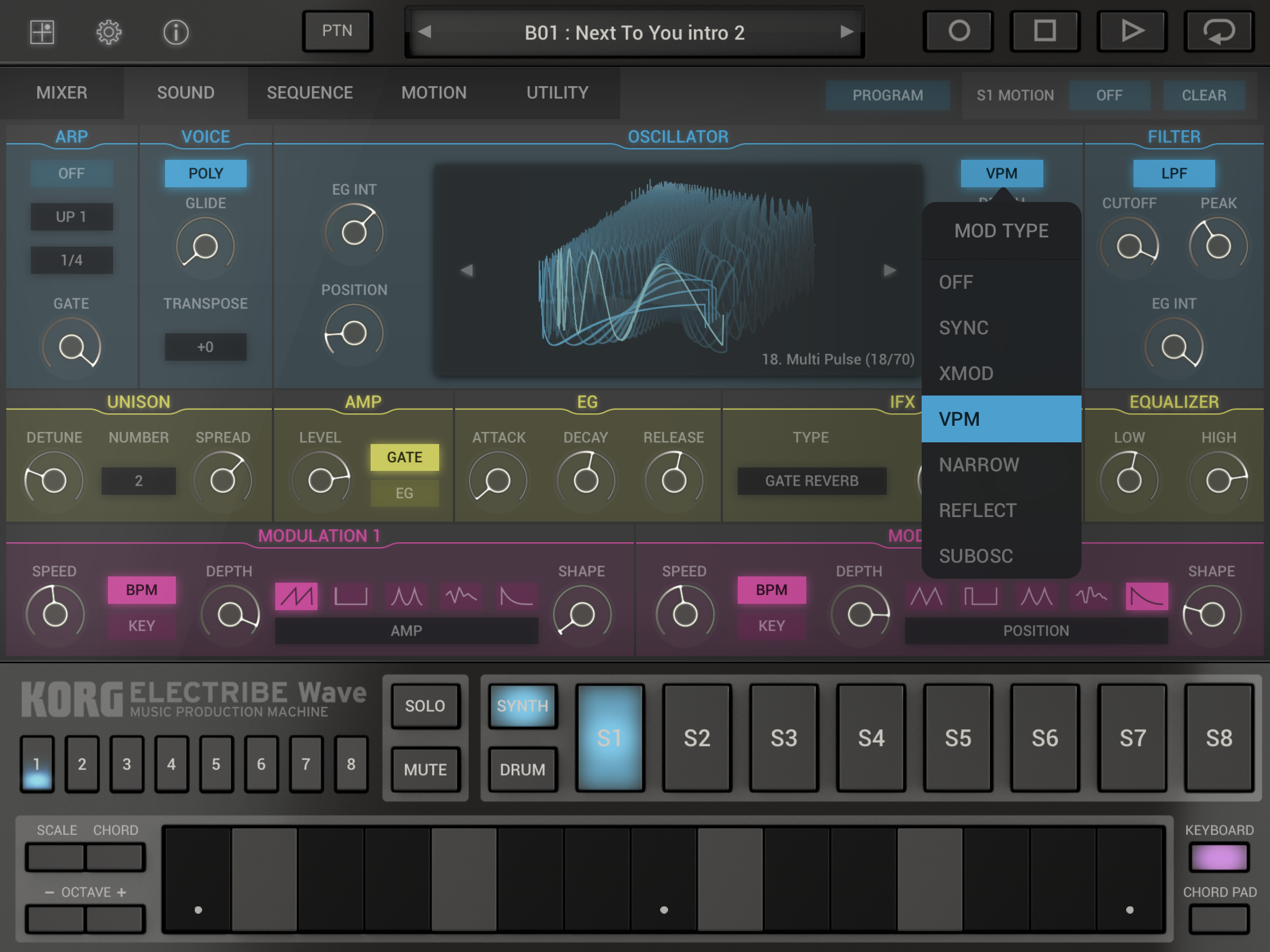Viewport: 1270px width, 952px height.
Task: Click the MUTE button
Action: tap(425, 769)
